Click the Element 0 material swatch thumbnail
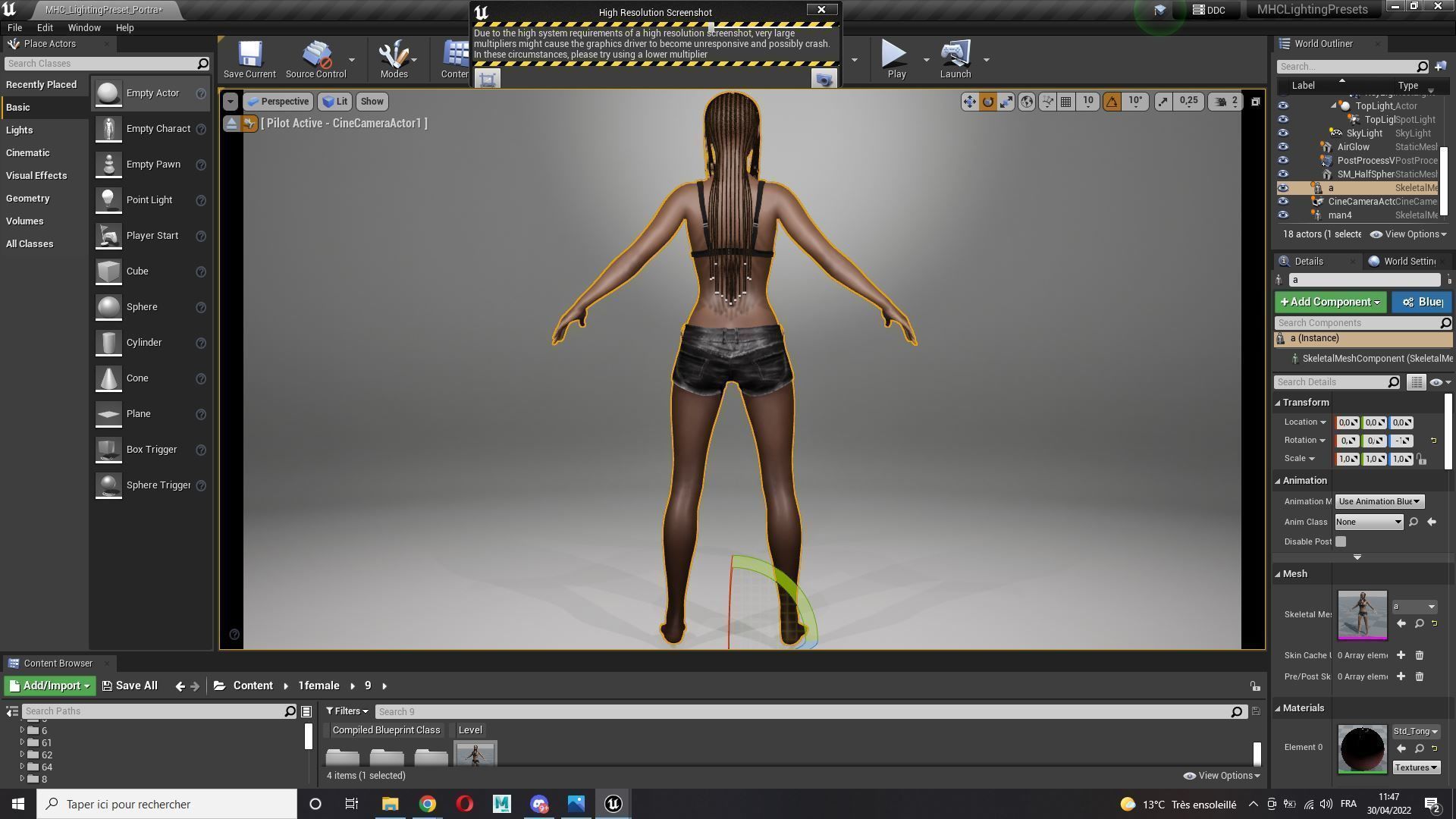 (x=1362, y=748)
